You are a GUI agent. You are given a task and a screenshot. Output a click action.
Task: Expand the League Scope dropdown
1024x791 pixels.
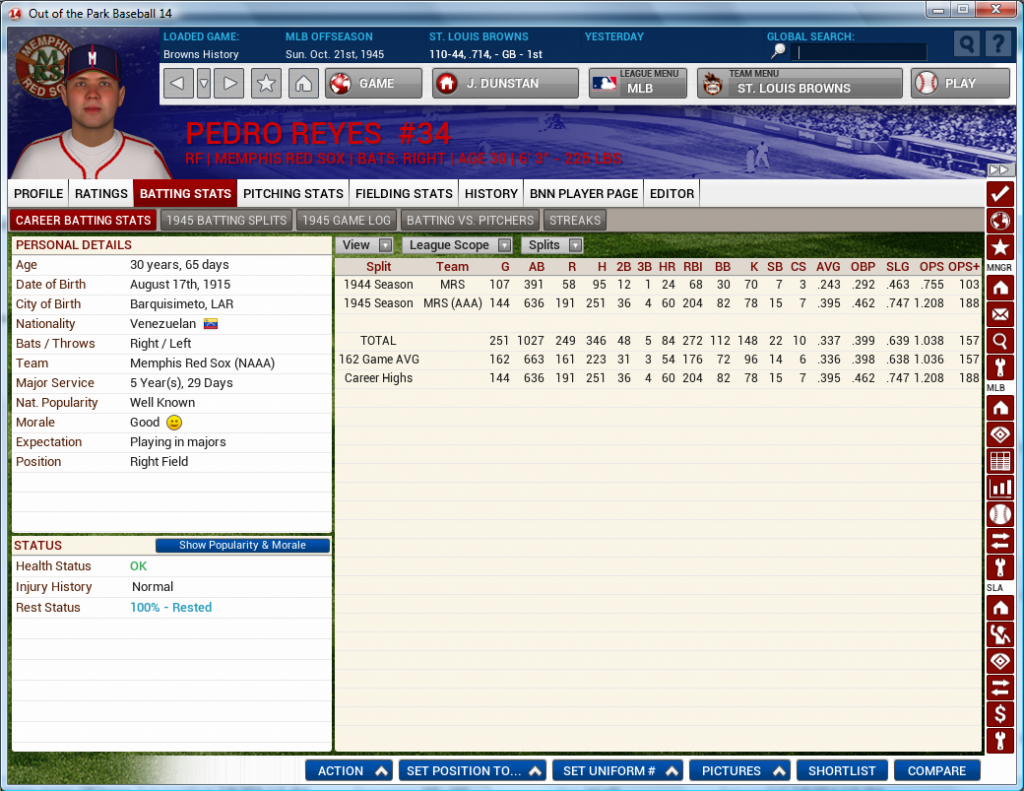[457, 245]
